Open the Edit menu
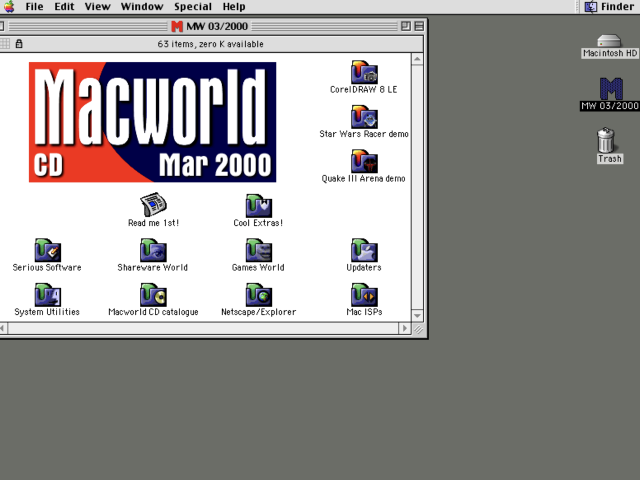 tap(64, 7)
